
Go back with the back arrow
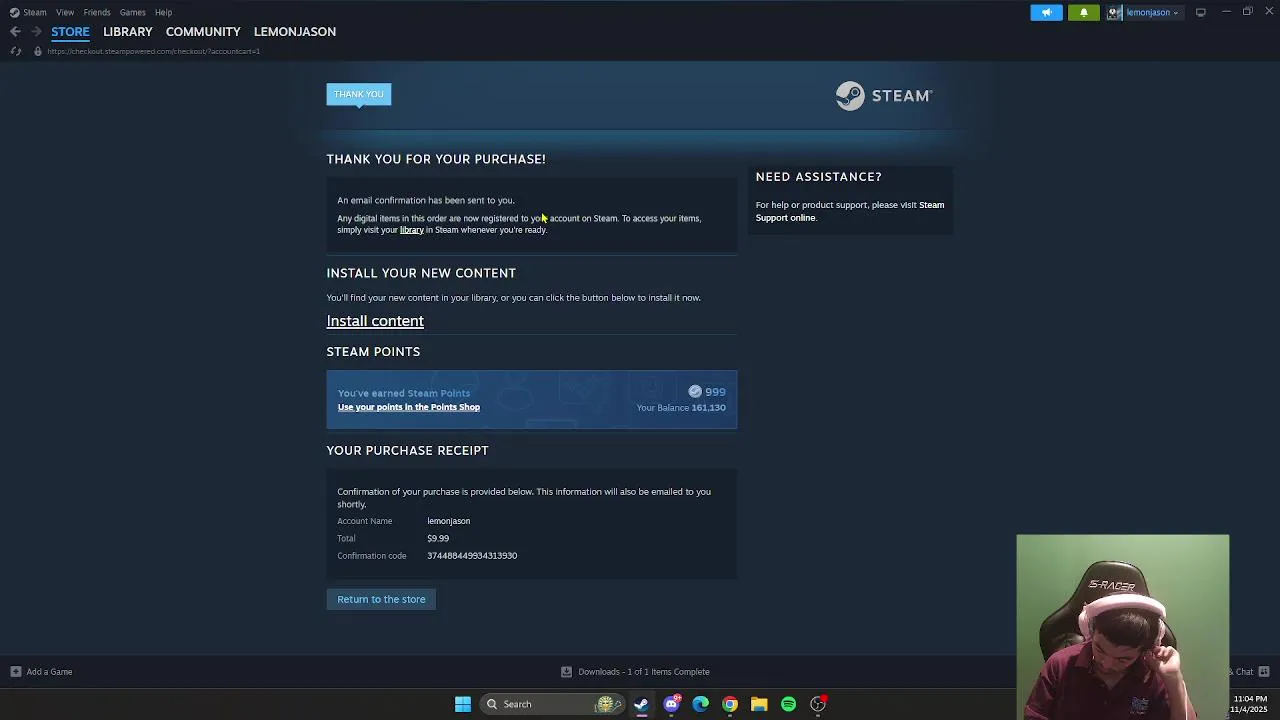pyautogui.click(x=15, y=32)
